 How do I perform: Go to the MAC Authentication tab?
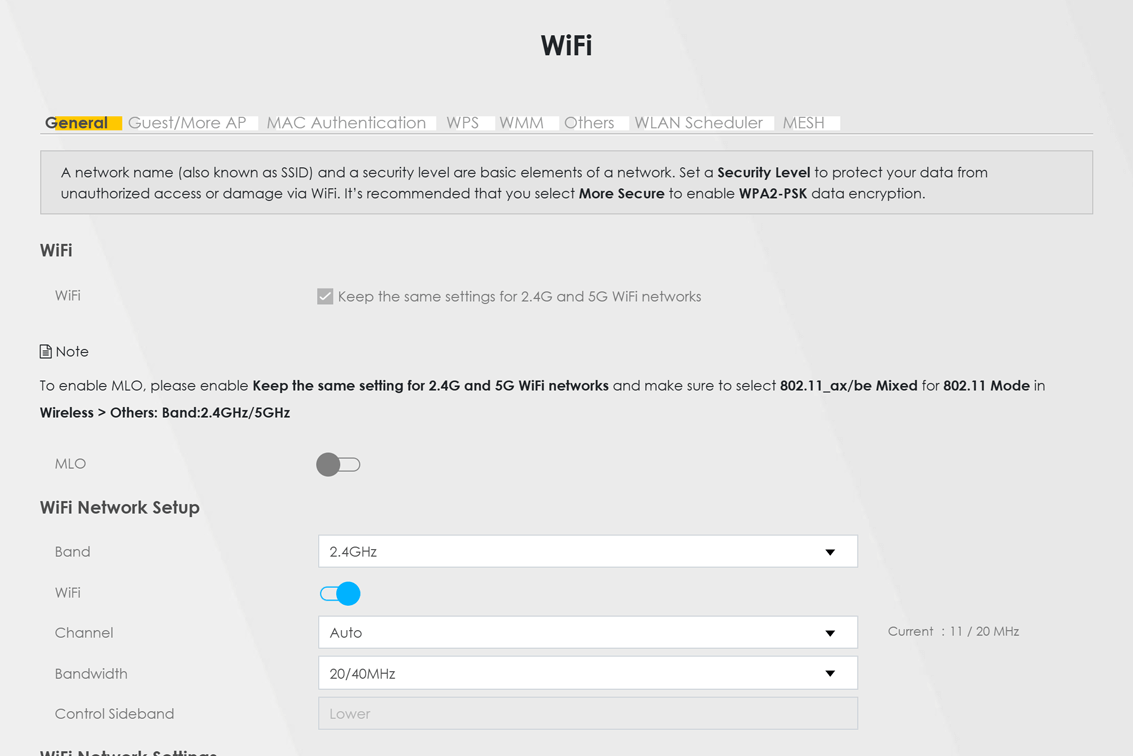pyautogui.click(x=346, y=123)
